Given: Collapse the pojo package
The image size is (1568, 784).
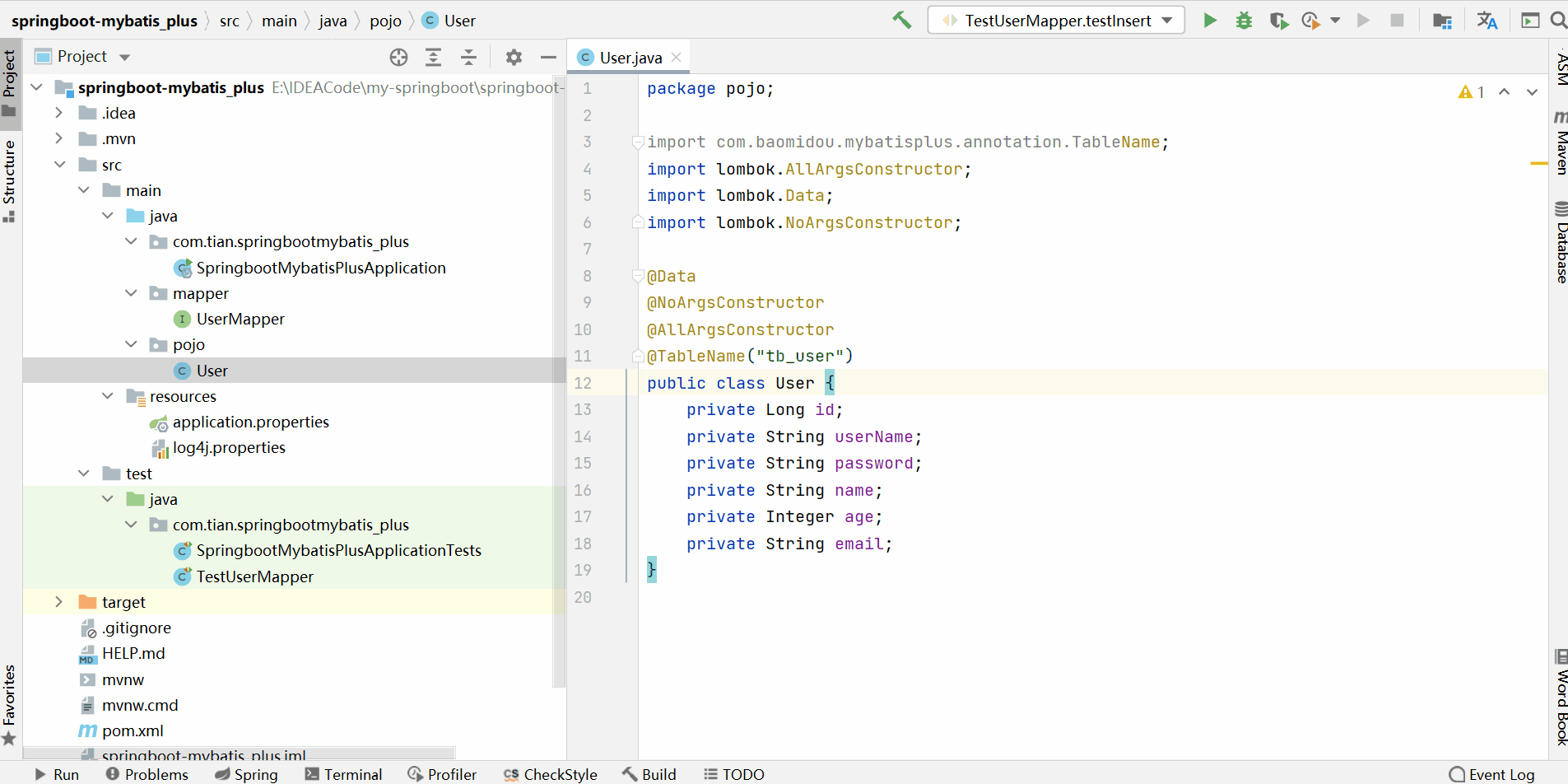Looking at the screenshot, I should (x=131, y=344).
